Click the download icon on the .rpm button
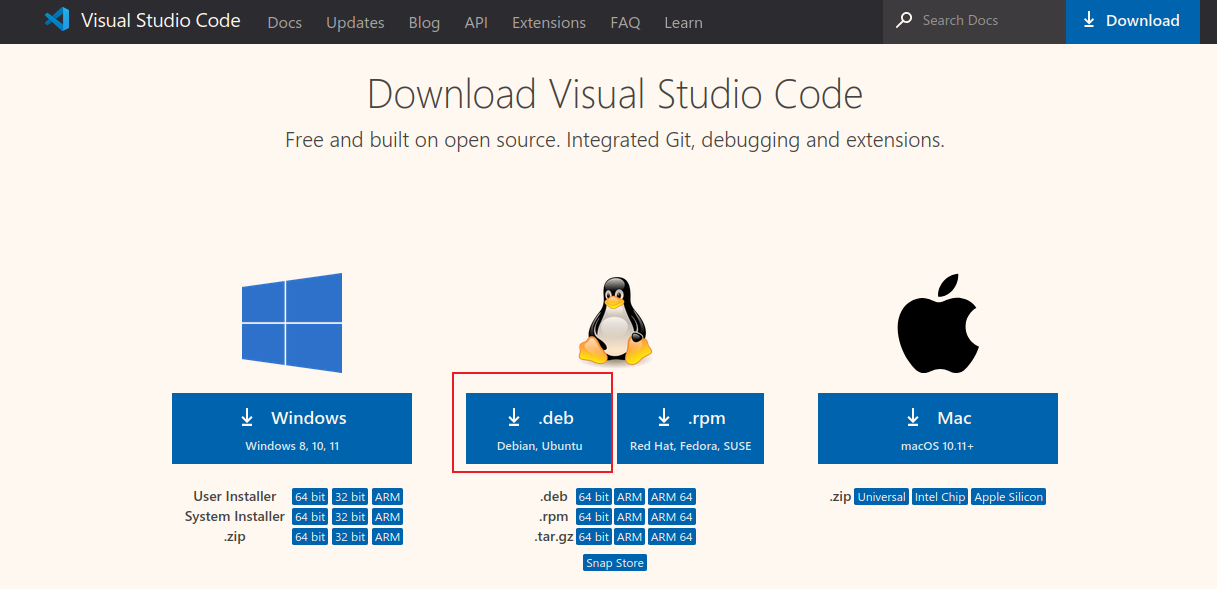Image resolution: width=1217 pixels, height=589 pixels. point(663,417)
